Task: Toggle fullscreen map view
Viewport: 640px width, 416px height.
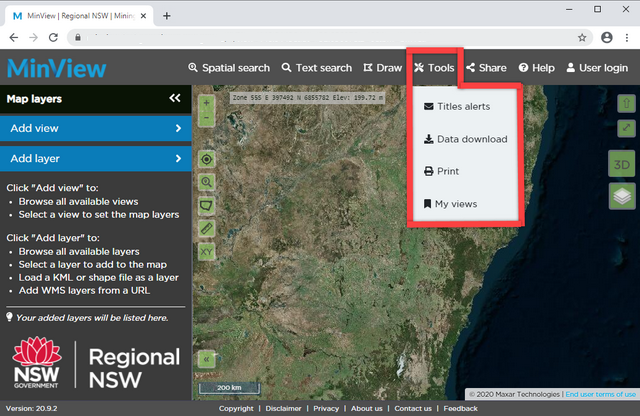Action: (626, 128)
